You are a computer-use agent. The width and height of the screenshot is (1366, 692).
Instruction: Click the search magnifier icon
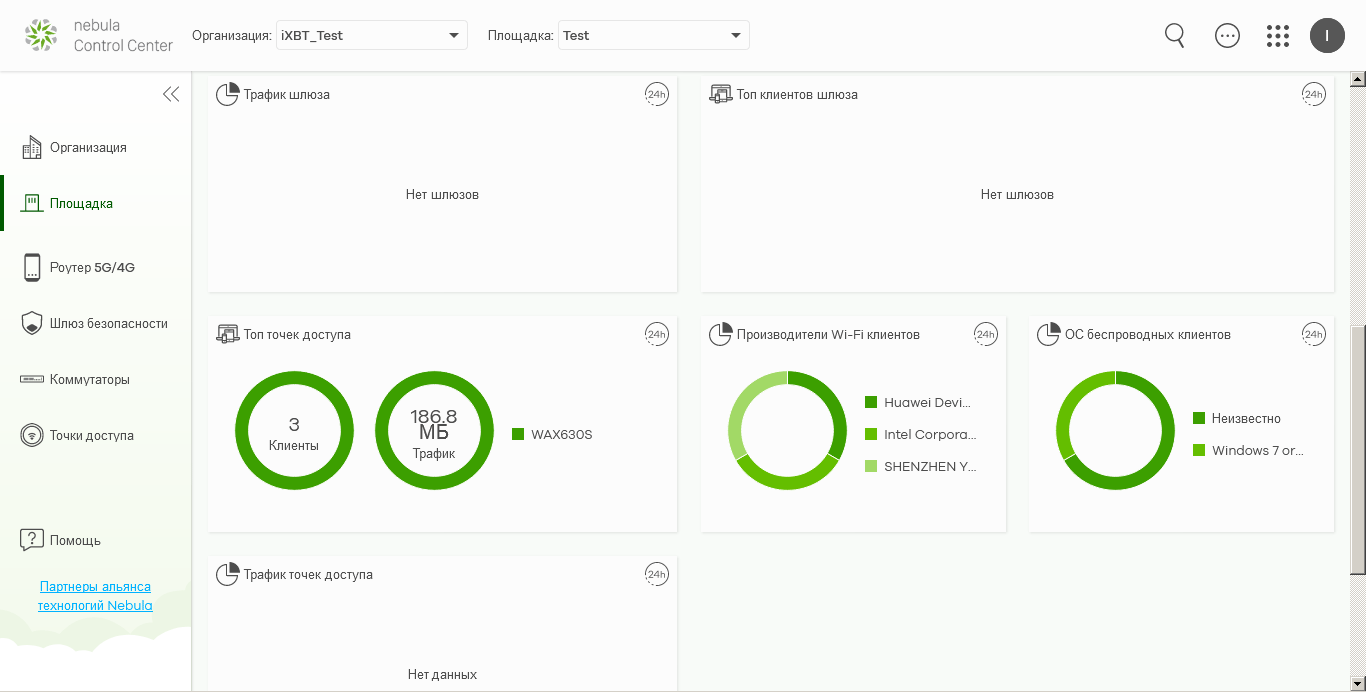click(x=1175, y=36)
